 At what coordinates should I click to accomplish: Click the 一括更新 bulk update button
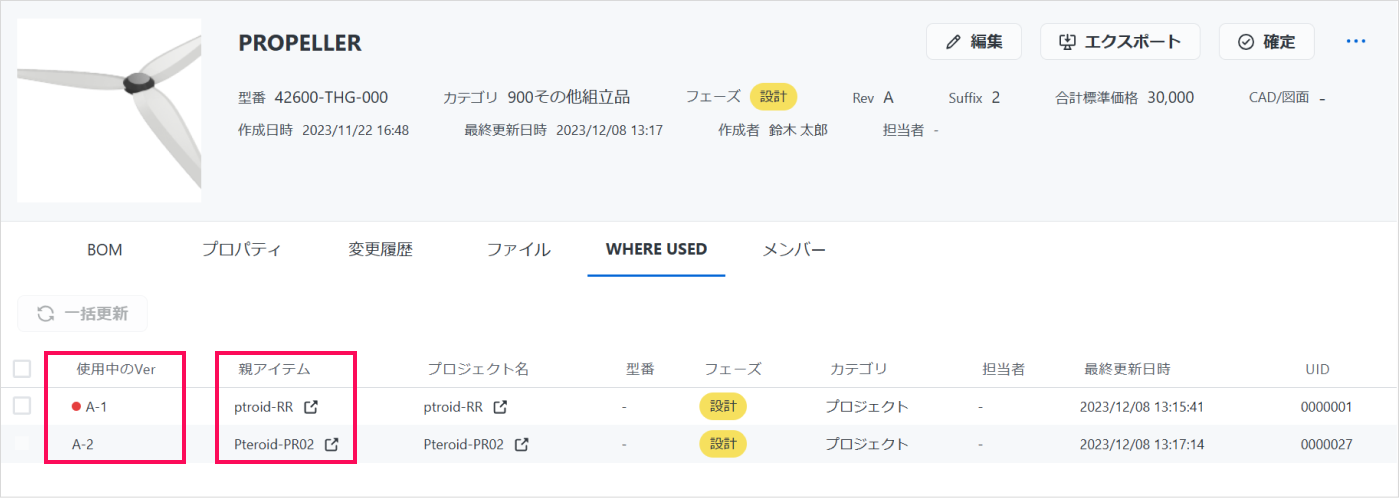click(83, 314)
